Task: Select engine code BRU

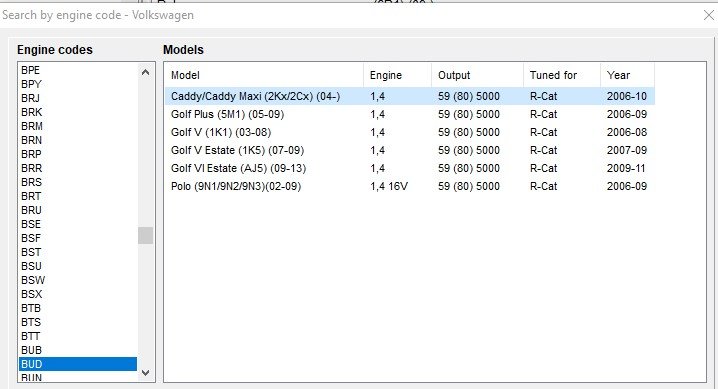Action: [x=78, y=210]
